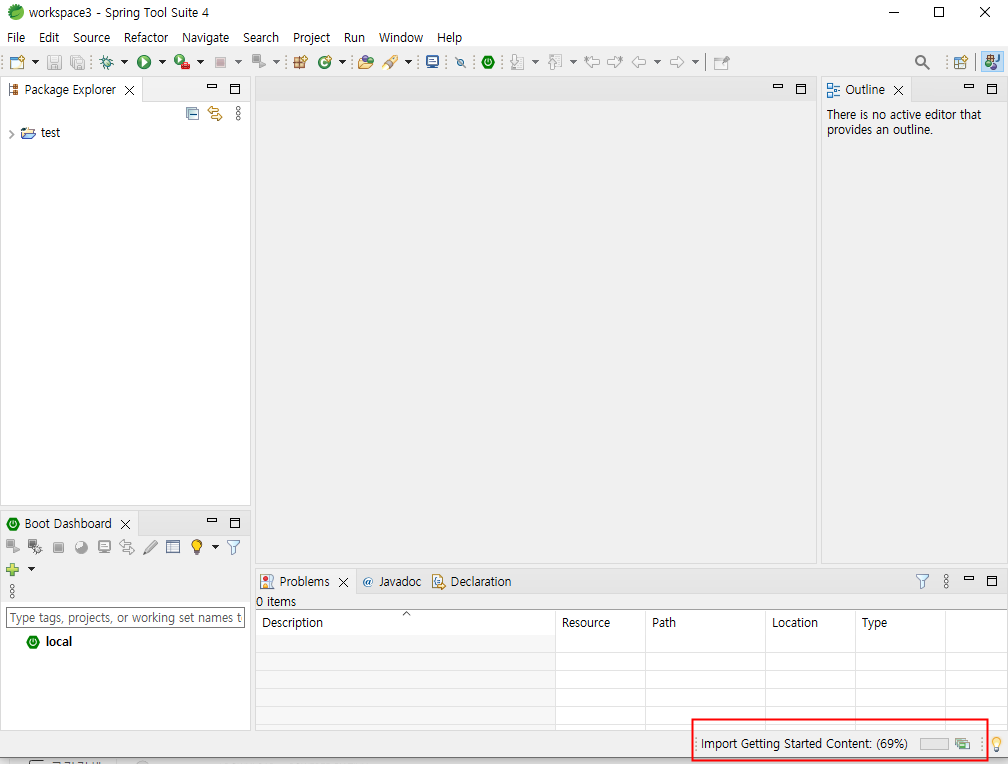The width and height of the screenshot is (1008, 764).
Task: Click the Open Console monitor icon
Action: click(x=433, y=62)
